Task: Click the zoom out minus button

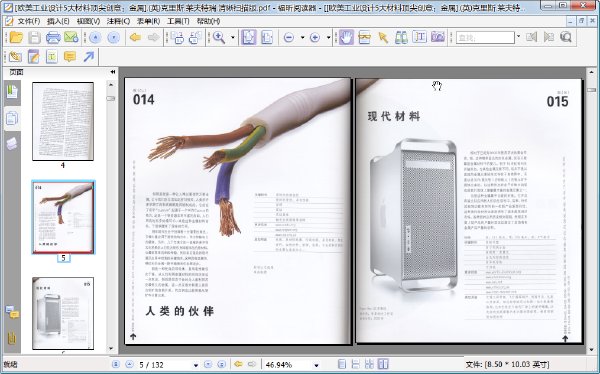Action: tap(289, 38)
